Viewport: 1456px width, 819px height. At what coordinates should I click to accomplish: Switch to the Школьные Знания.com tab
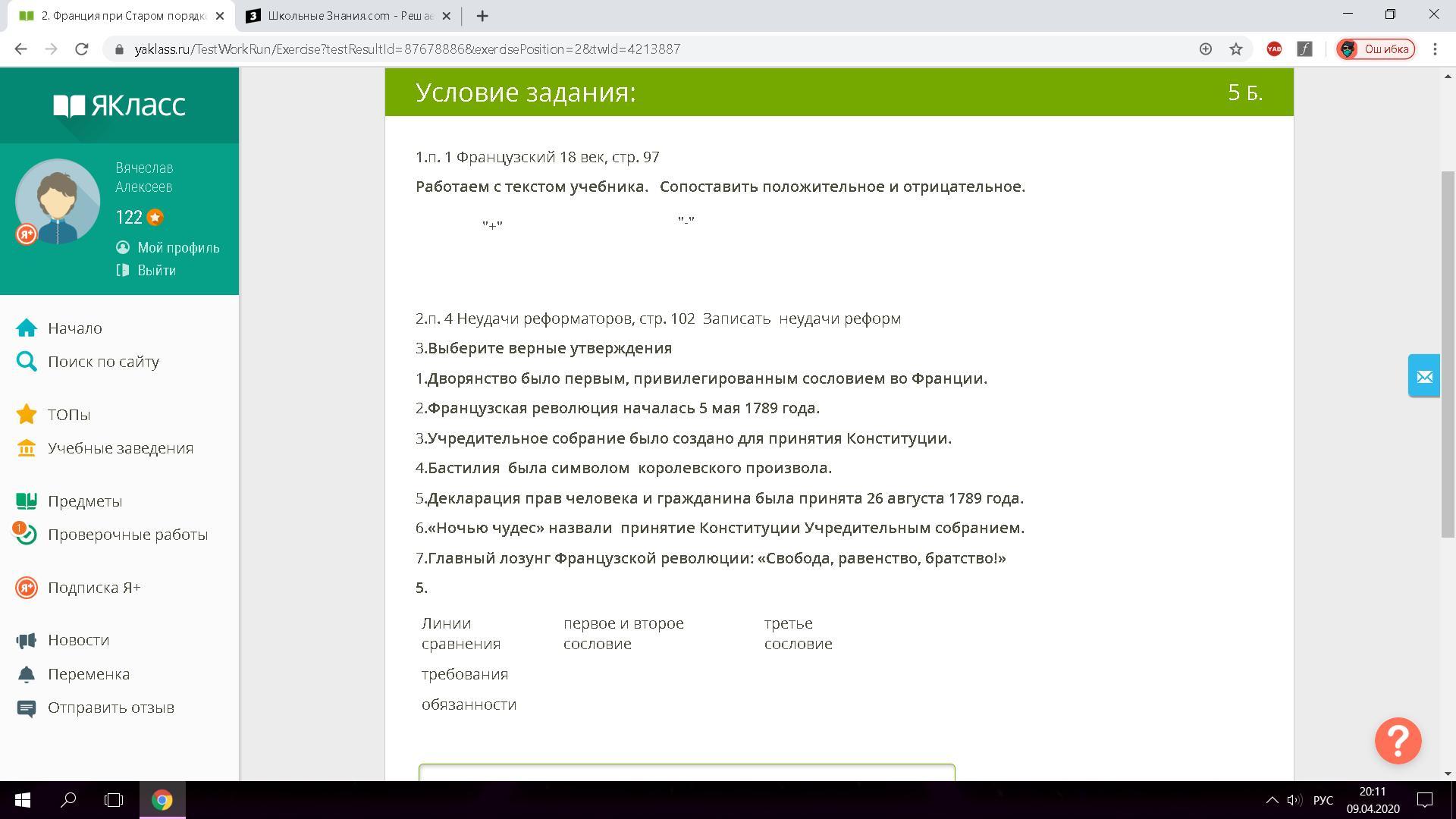pyautogui.click(x=349, y=16)
